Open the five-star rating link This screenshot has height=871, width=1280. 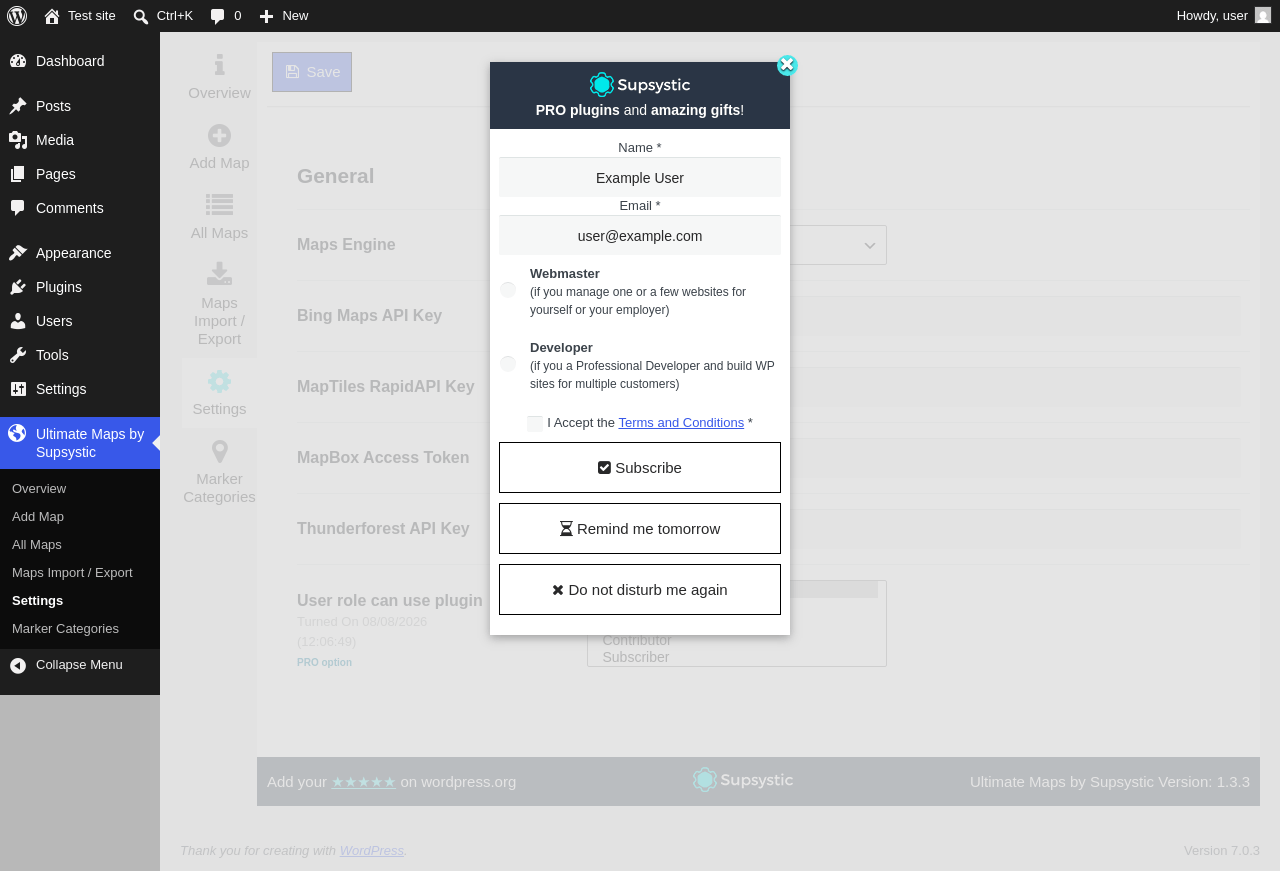(x=364, y=782)
